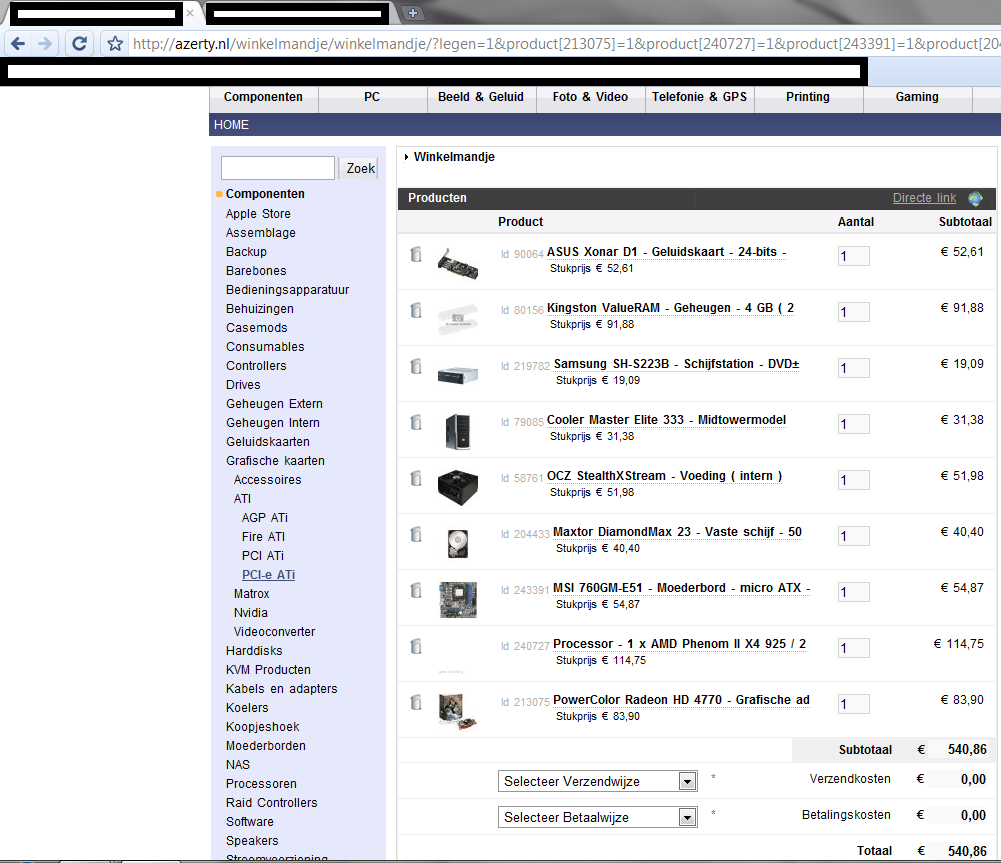Open Apple Store sidebar category
The image size is (1001, 863).
pos(258,214)
